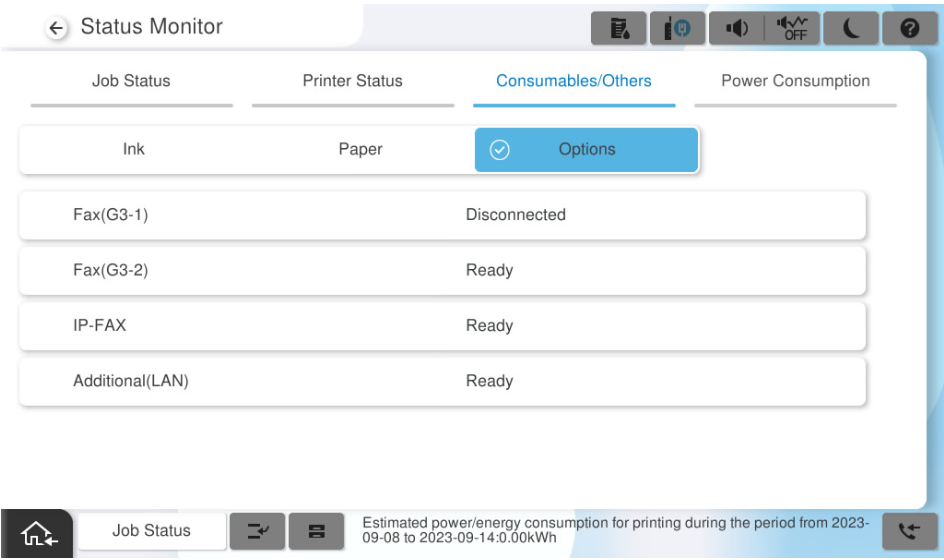Tap the paper cassette icon in bottom bar
Viewport: 944px width, 560px height.
316,531
